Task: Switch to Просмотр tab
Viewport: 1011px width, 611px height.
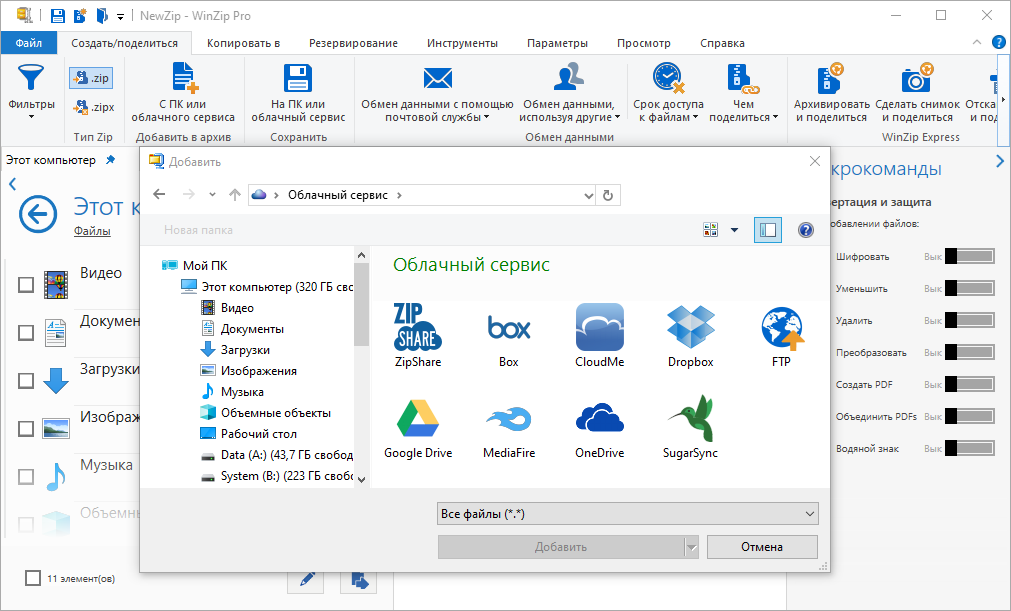Action: 643,43
